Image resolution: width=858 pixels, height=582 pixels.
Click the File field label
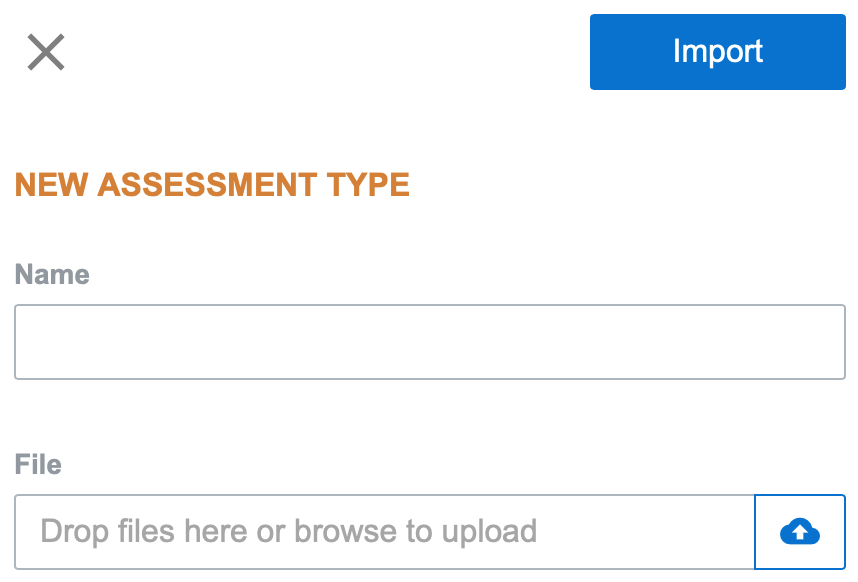pyautogui.click(x=38, y=465)
